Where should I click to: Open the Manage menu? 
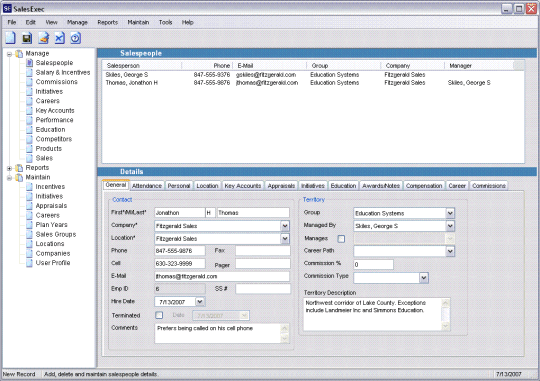(x=77, y=22)
